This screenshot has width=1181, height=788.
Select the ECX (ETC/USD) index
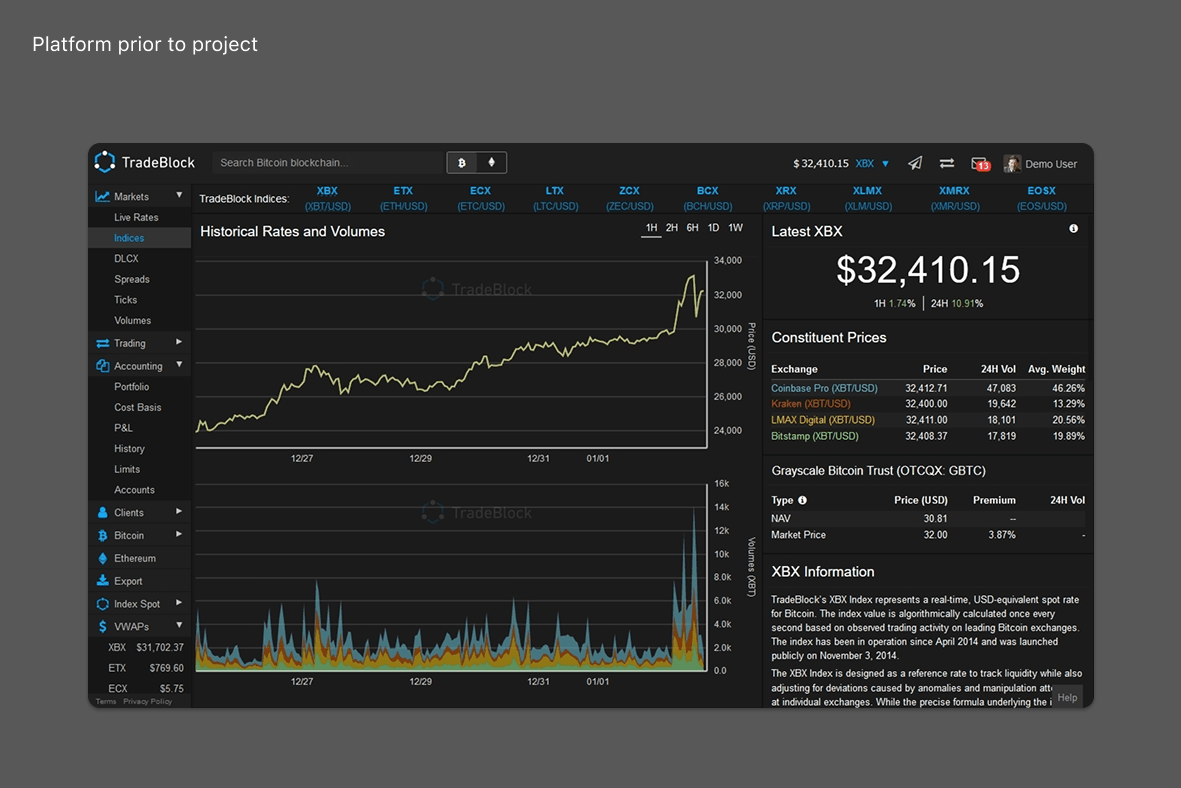(481, 198)
